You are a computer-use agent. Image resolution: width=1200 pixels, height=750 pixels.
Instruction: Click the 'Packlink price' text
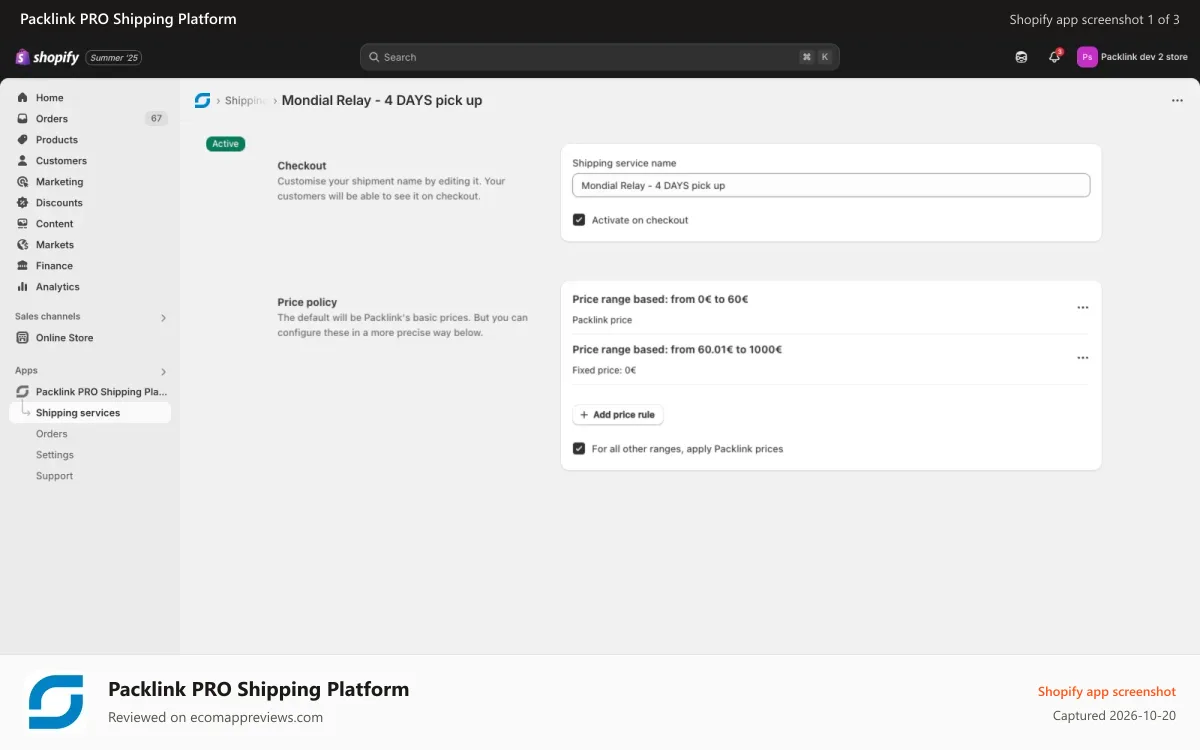[x=602, y=320]
